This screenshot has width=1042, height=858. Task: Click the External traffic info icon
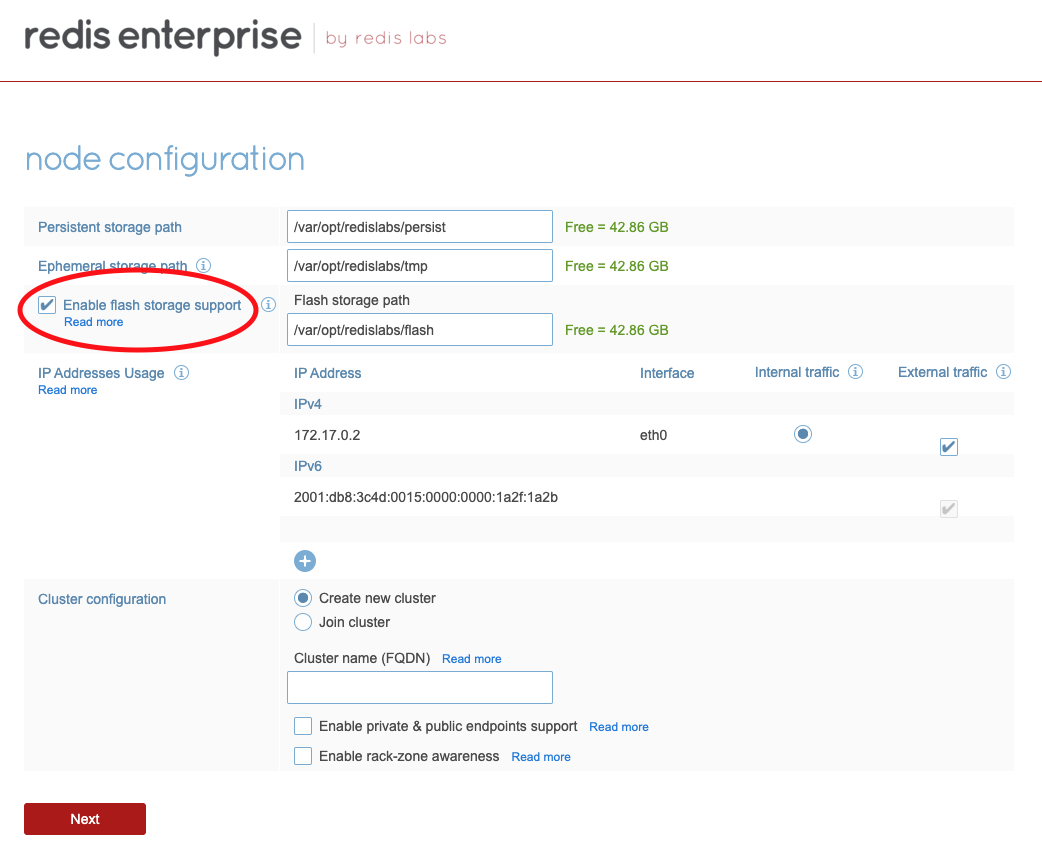point(1003,372)
